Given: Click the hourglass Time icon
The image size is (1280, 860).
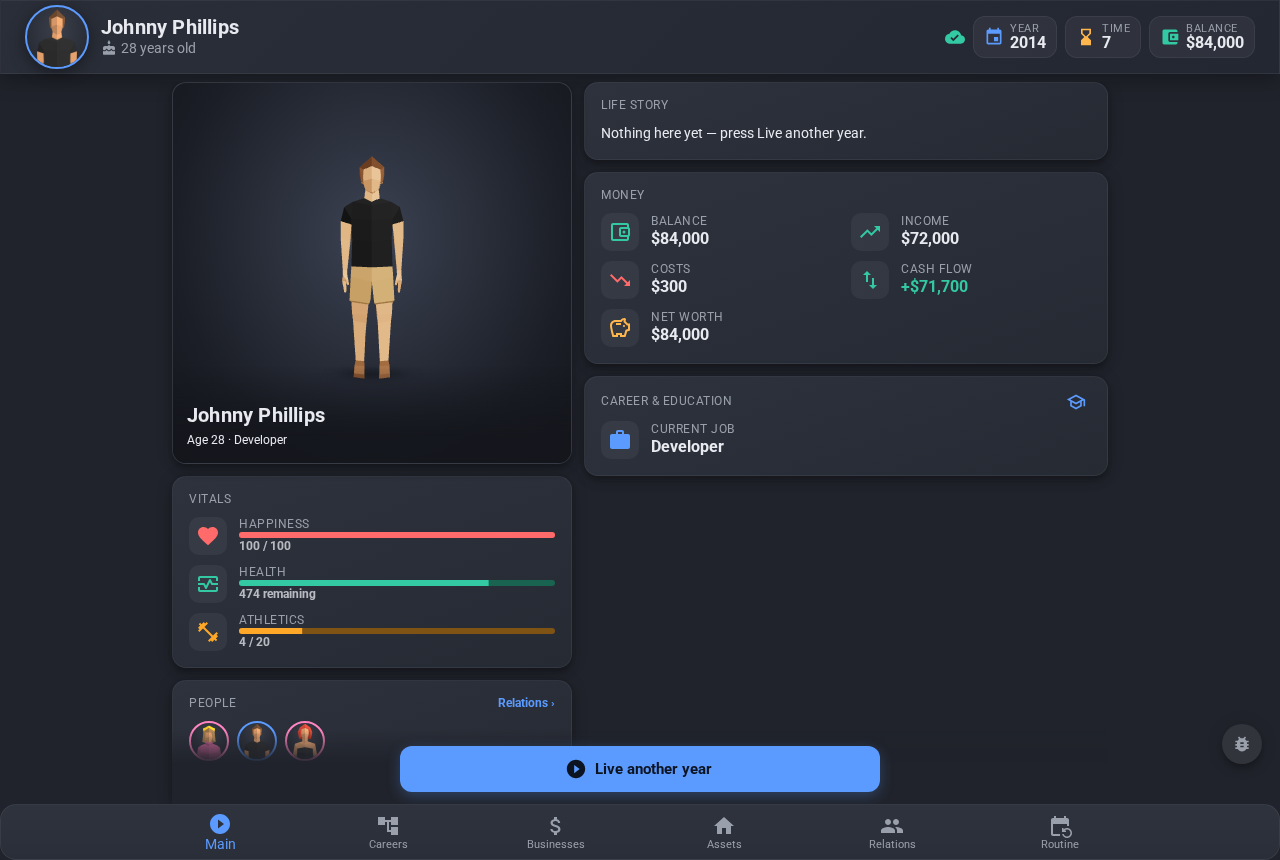Looking at the screenshot, I should 1086,37.
